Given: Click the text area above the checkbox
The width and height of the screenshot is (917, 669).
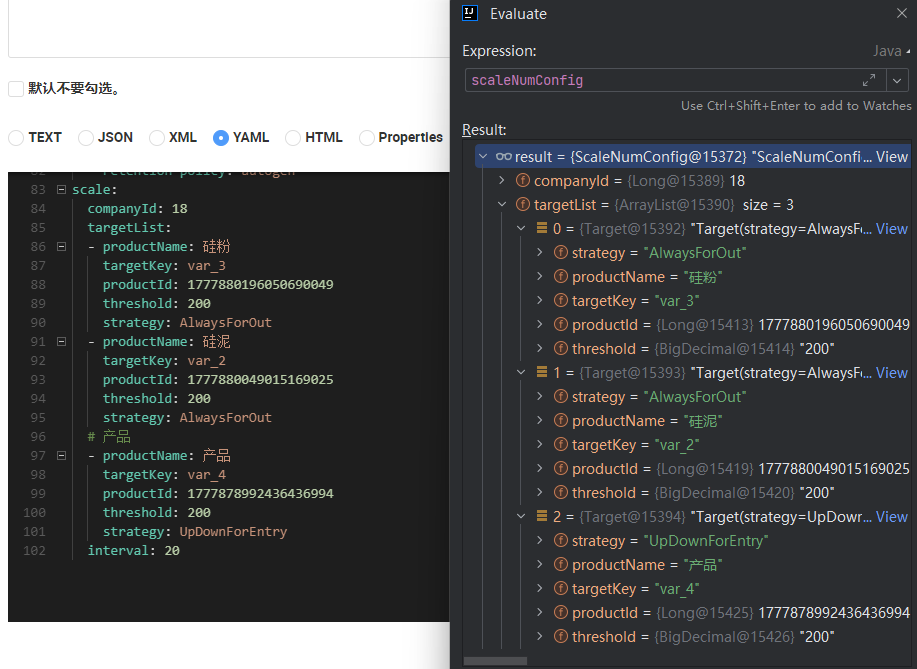Looking at the screenshot, I should [229, 28].
